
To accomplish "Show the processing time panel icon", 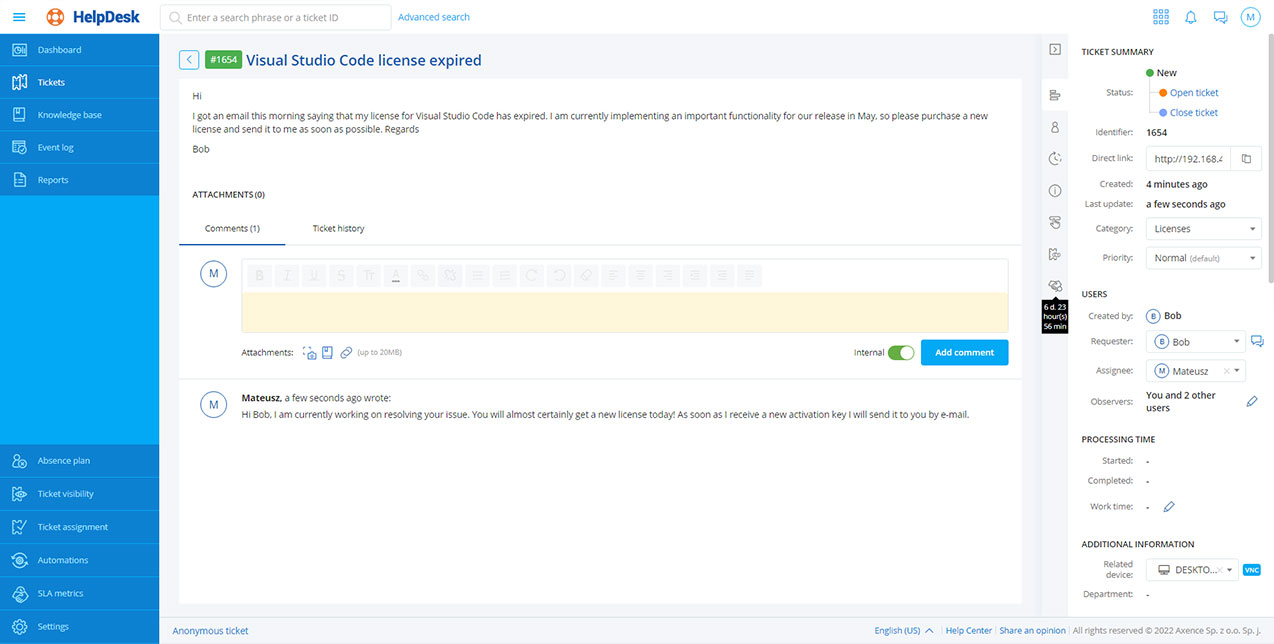I will coord(1055,158).
